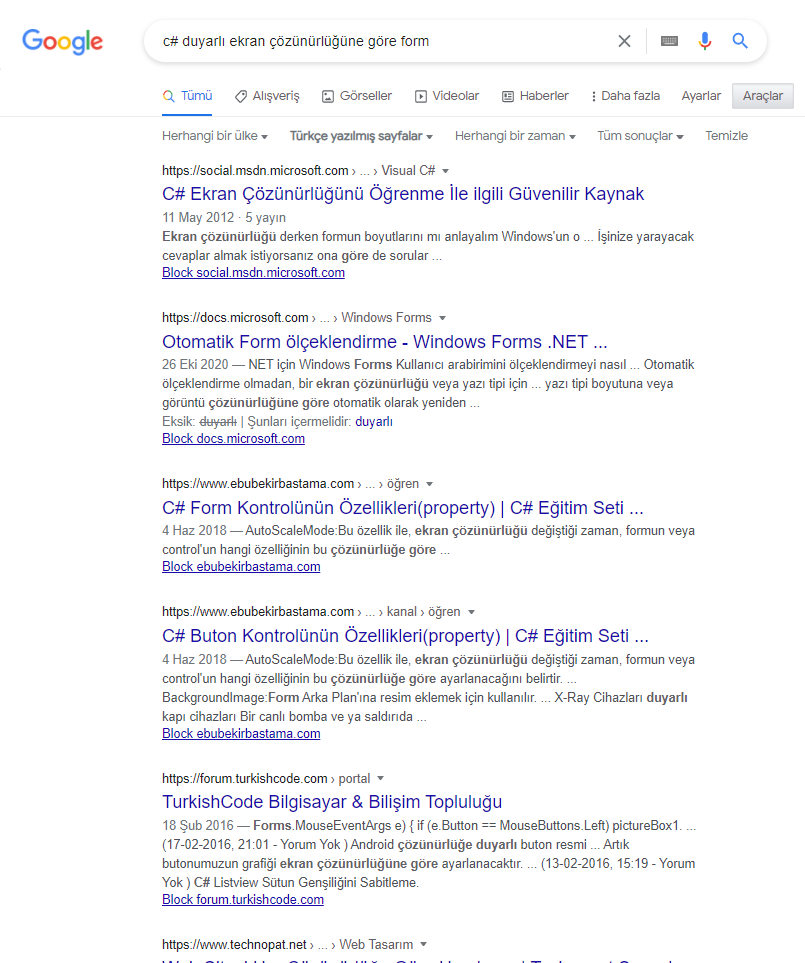The height and width of the screenshot is (963, 805).
Task: Open C# Buton Kontrolünün Özellikleri result
Action: click(x=405, y=636)
